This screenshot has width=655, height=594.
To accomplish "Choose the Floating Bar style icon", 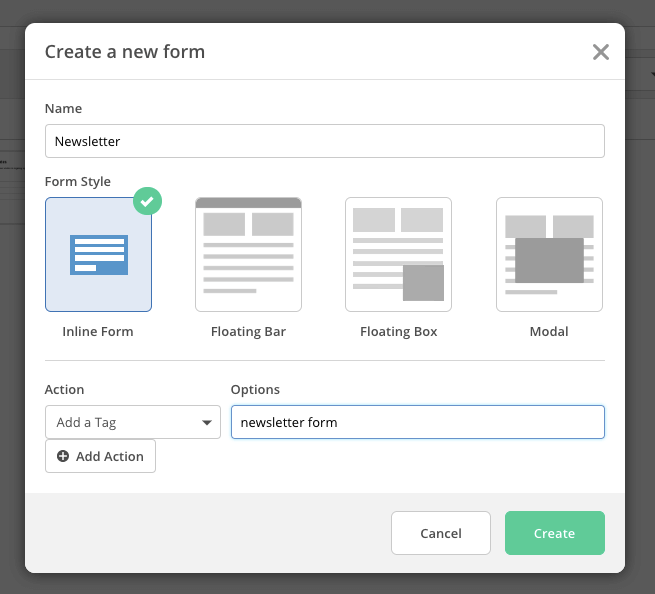I will [248, 254].
